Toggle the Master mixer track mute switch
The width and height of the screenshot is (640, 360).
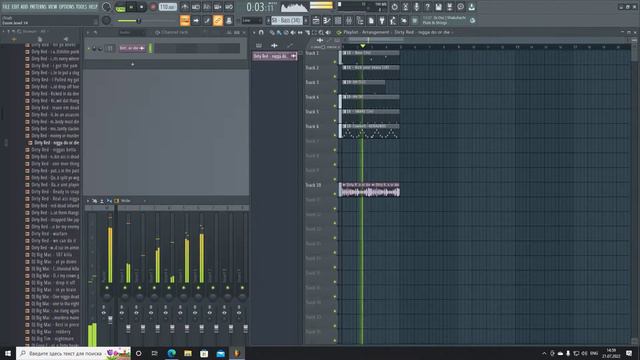click(107, 288)
